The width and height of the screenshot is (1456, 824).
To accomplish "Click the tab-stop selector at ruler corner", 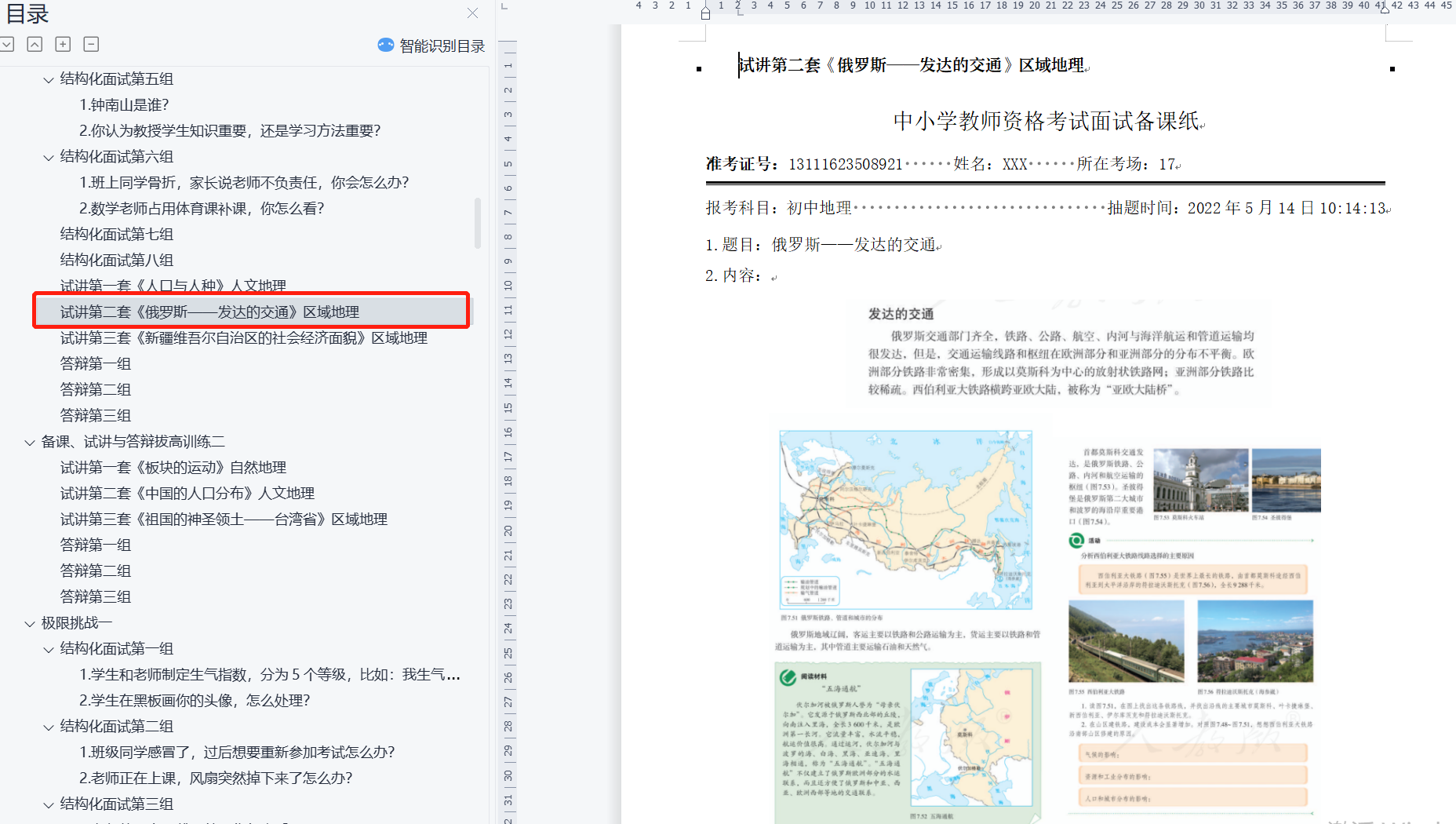I will (504, 6).
